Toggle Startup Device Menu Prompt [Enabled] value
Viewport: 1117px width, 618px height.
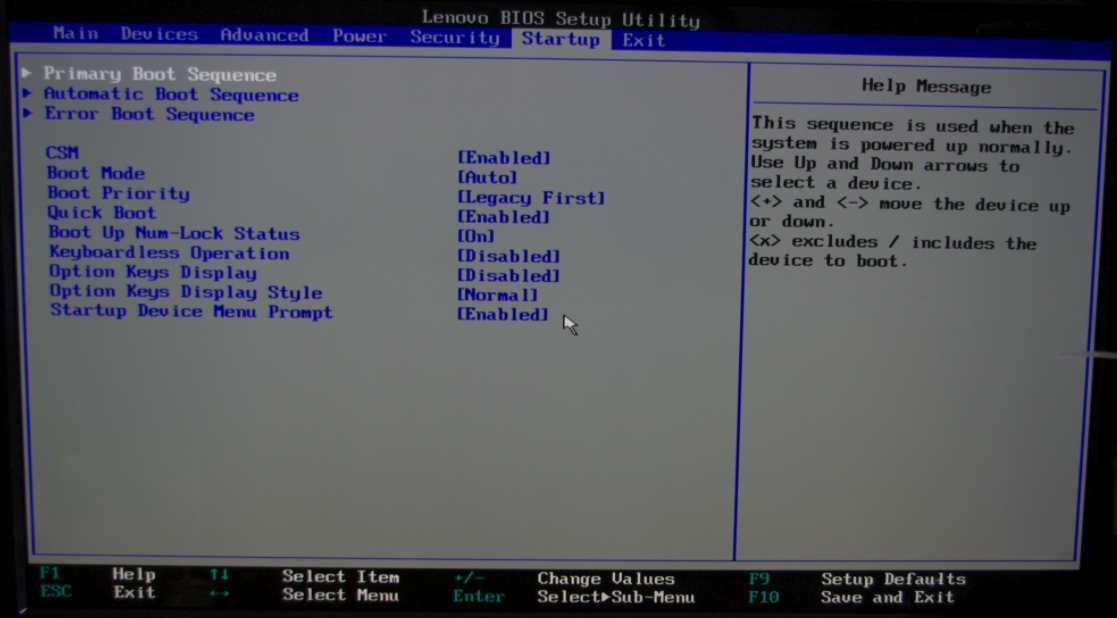[x=503, y=314]
